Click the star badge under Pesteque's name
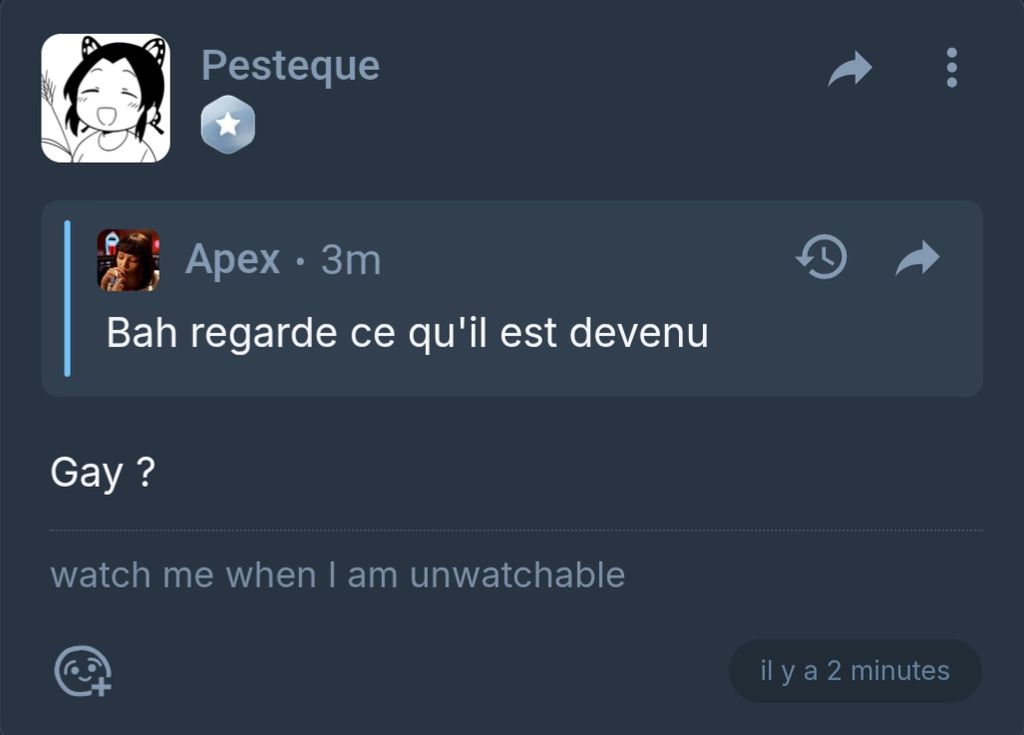The width and height of the screenshot is (1024, 735). [228, 125]
